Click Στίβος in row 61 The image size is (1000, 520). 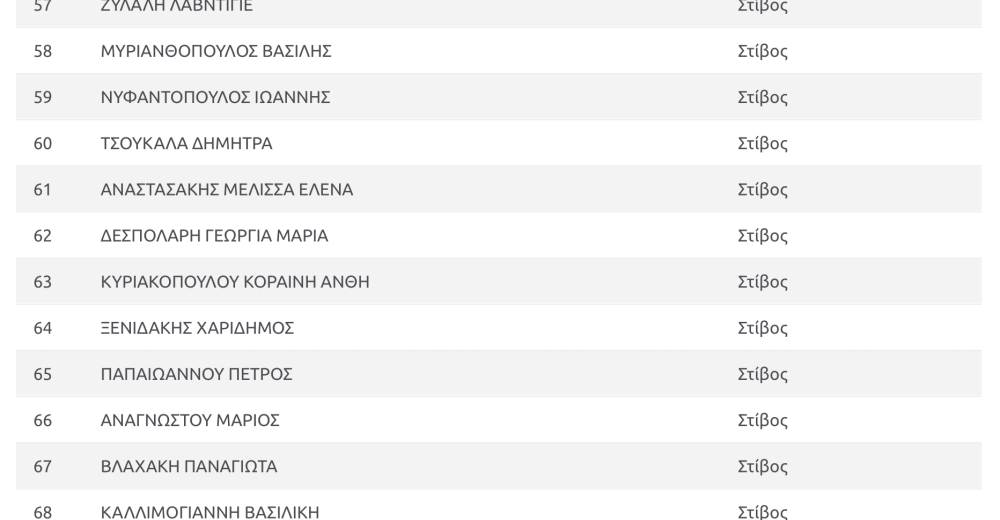(763, 190)
